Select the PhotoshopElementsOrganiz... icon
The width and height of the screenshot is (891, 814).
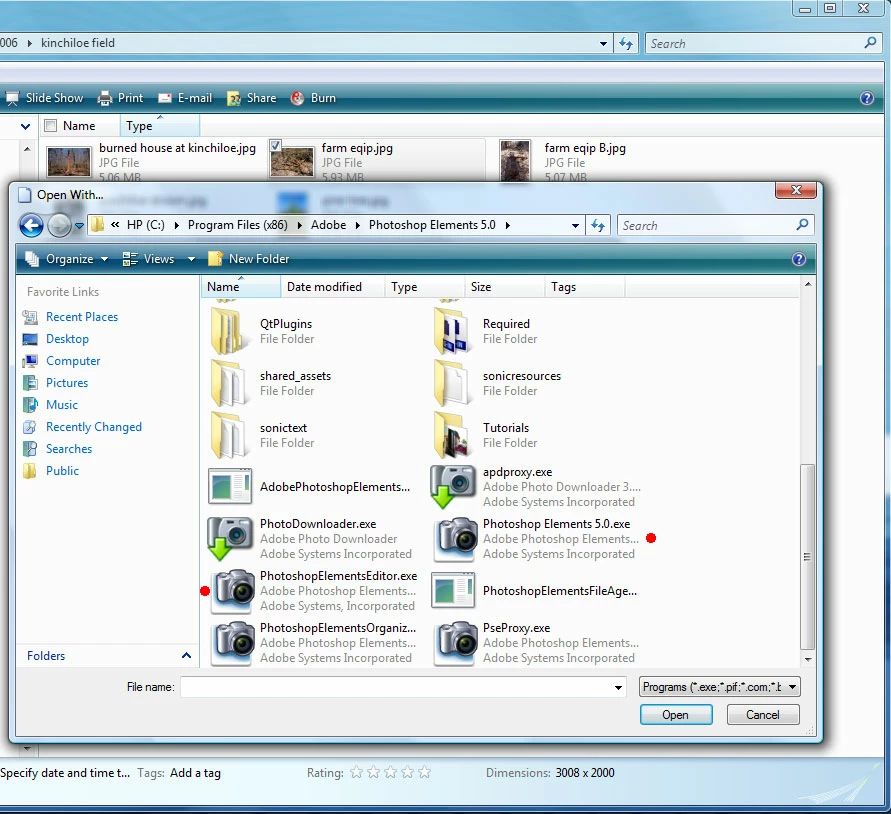click(x=232, y=643)
